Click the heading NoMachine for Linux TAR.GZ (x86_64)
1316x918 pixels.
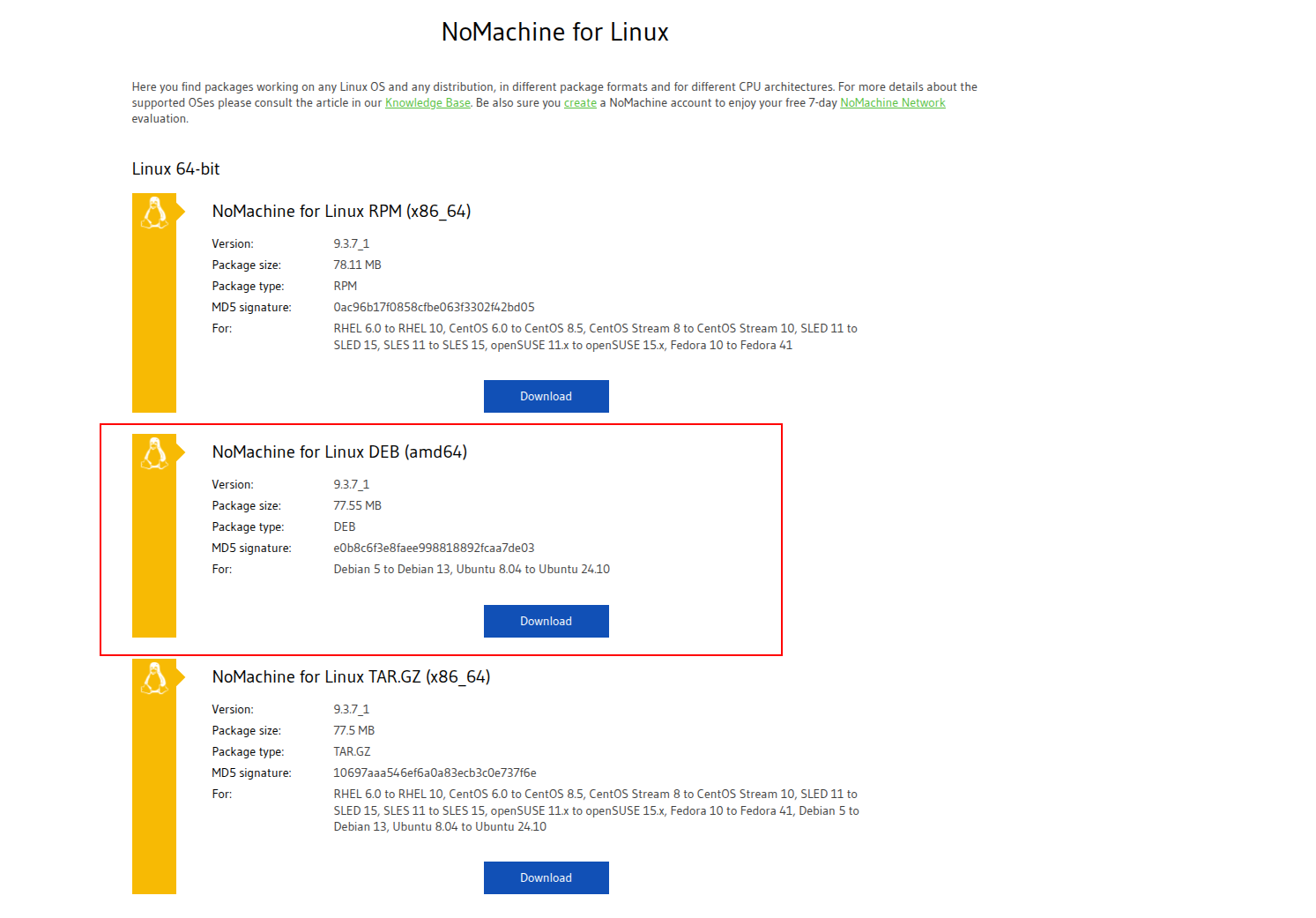coord(352,677)
